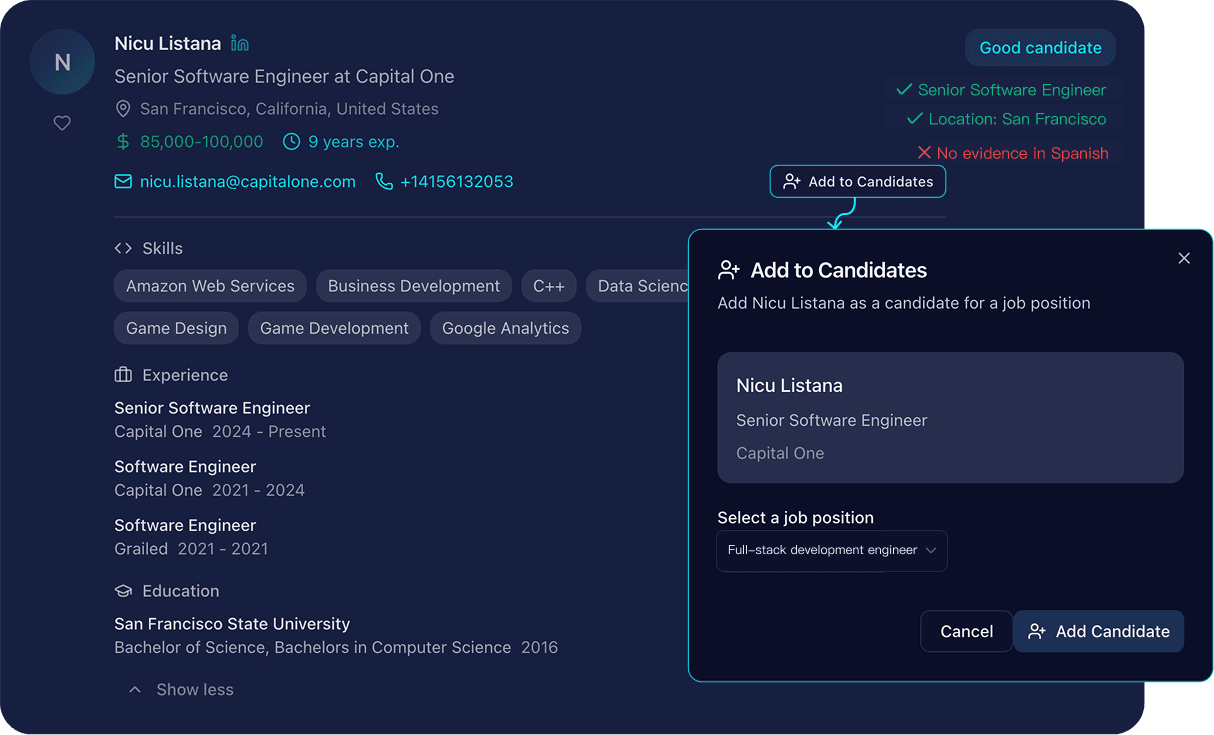Click the graduation cap icon beside Education

click(122, 591)
